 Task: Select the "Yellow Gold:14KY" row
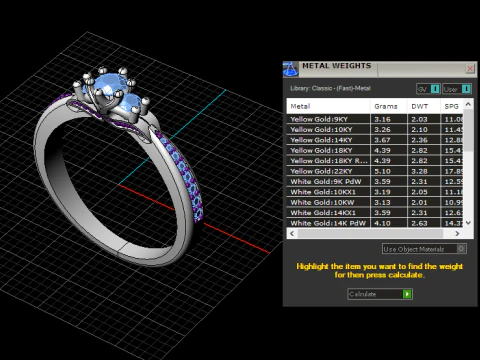tap(375, 140)
